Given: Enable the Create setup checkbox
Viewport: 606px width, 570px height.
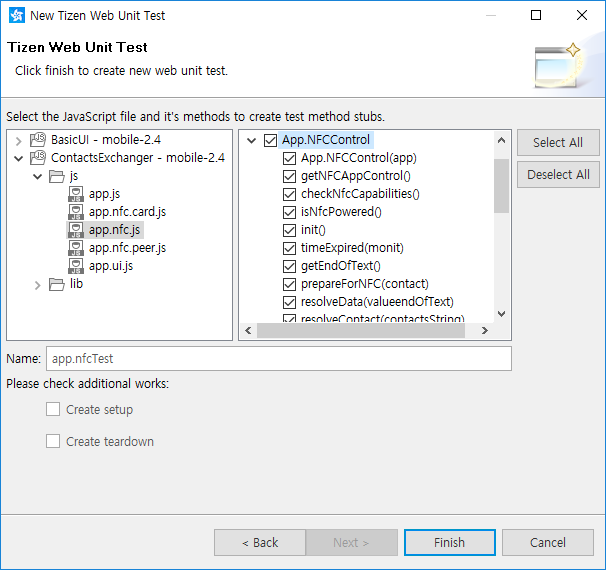Looking at the screenshot, I should pos(53,409).
